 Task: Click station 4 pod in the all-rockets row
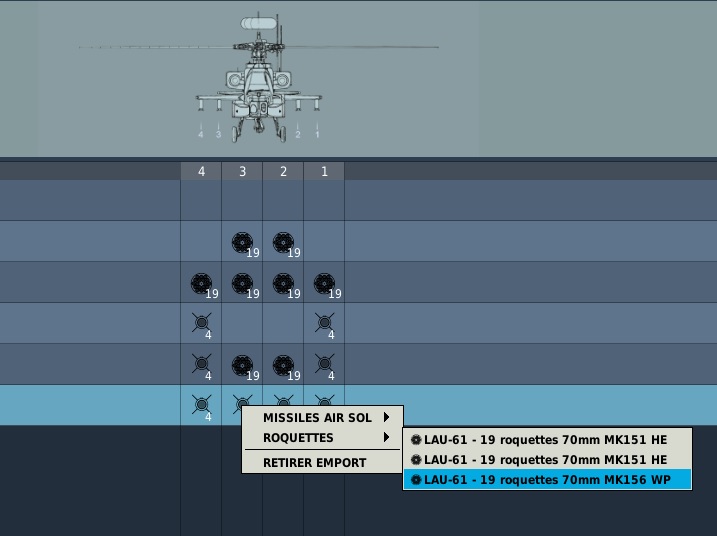[x=201, y=284]
